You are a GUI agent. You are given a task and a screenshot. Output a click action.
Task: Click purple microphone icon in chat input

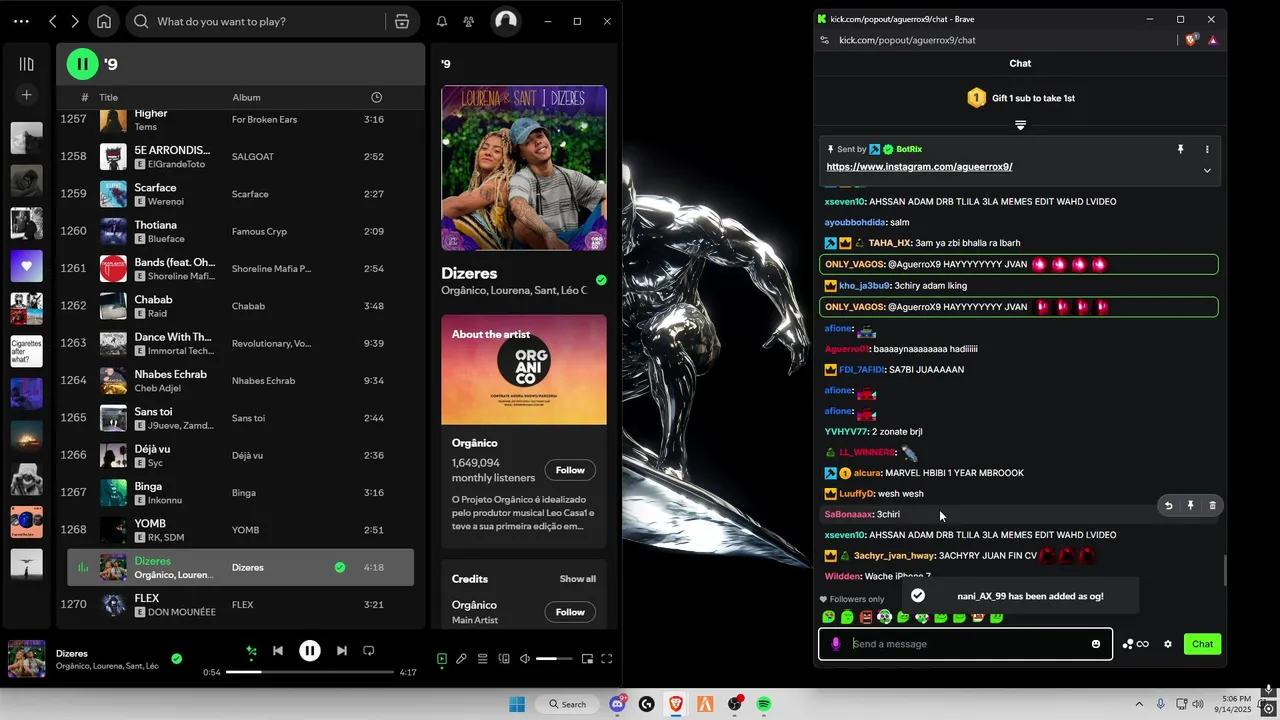pos(836,644)
